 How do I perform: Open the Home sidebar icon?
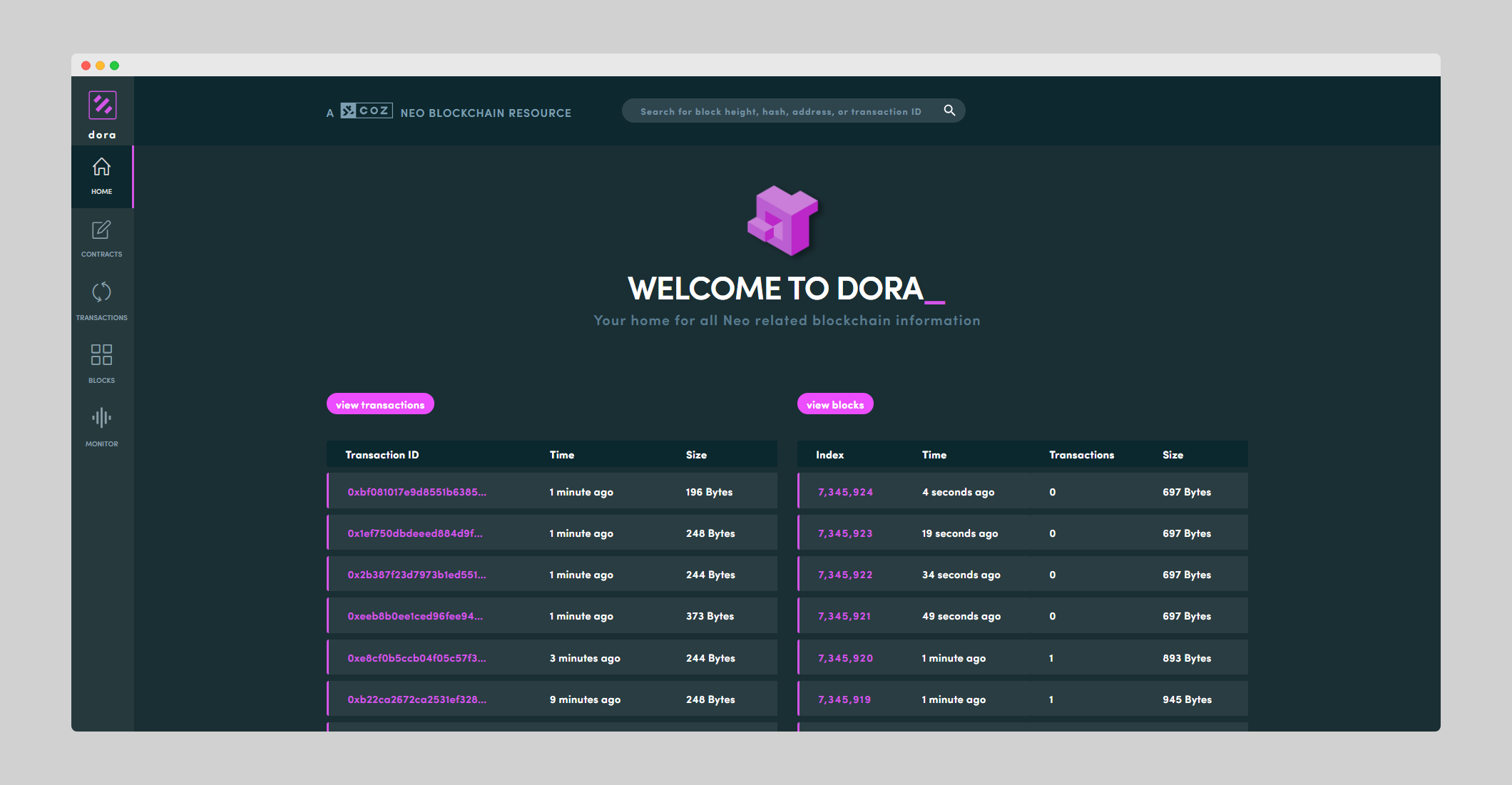click(x=101, y=168)
